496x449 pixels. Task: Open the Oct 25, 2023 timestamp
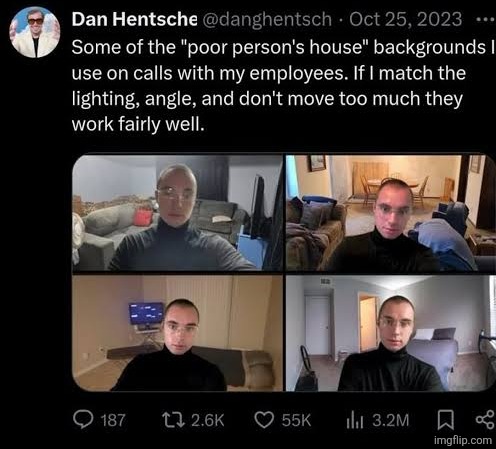pos(406,19)
